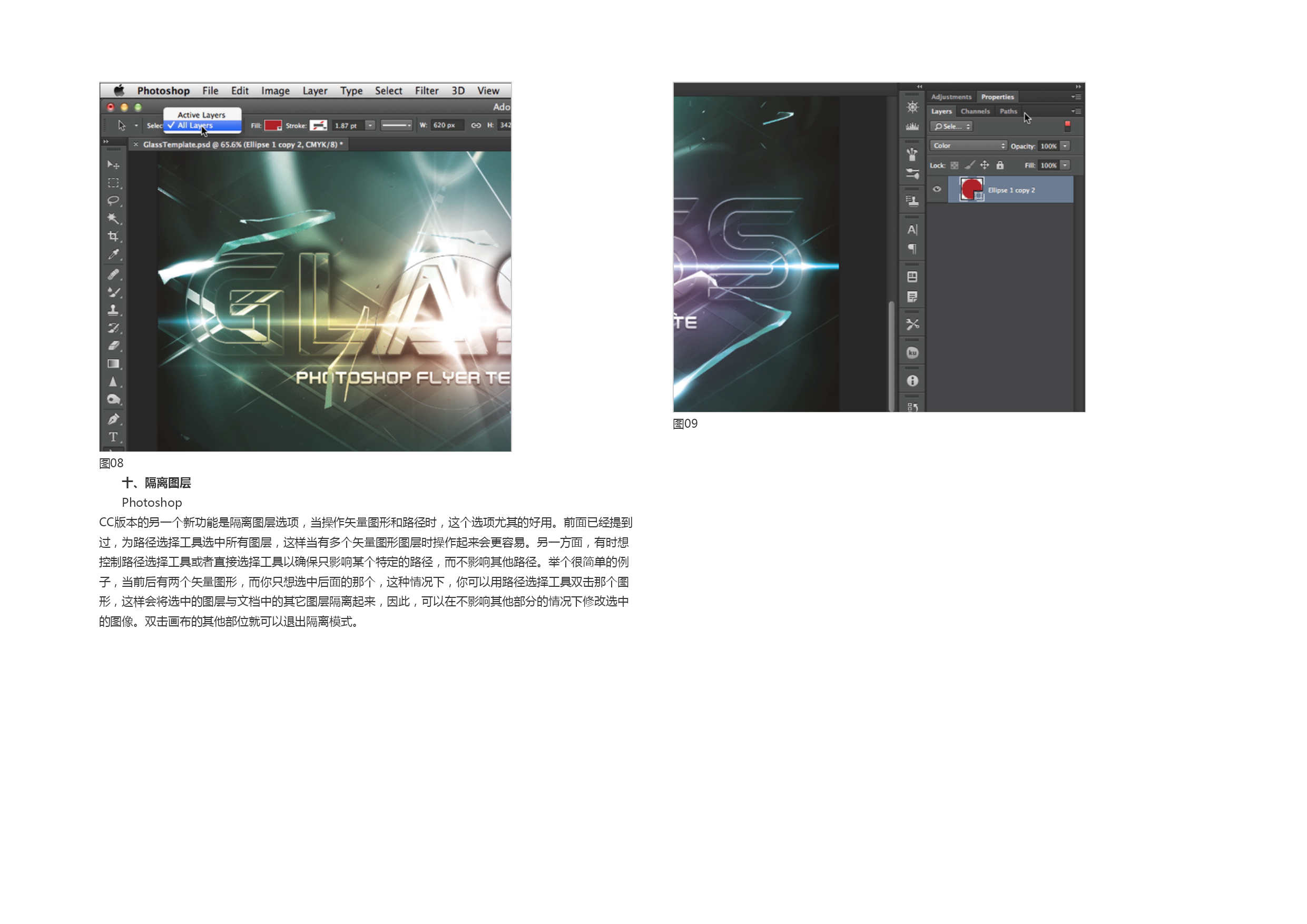Screen dimensions: 1307x924
Task: Select the Rectangular Marquee tool
Action: (x=113, y=183)
